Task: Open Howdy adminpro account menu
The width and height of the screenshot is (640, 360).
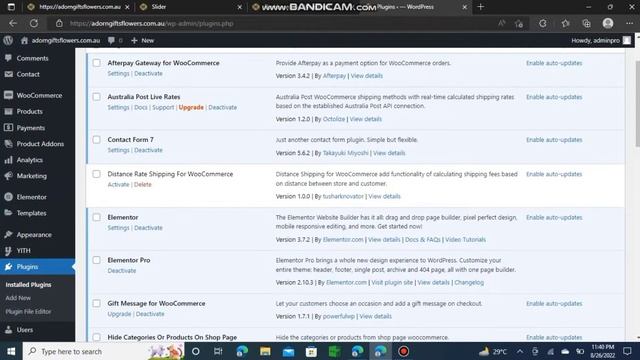Action: (601, 40)
